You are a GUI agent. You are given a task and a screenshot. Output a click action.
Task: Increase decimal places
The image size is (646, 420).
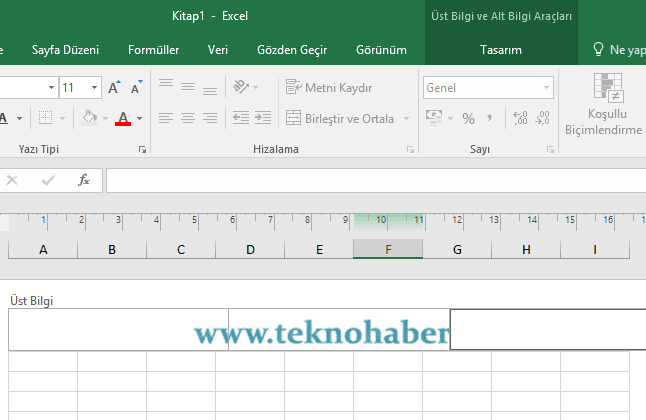pos(520,118)
